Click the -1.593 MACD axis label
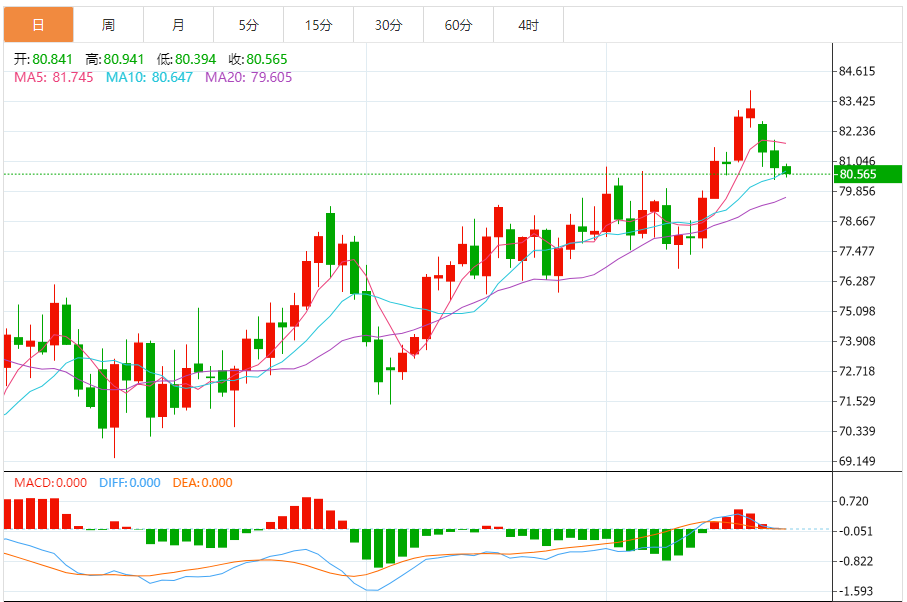This screenshot has height=602, width=907. 856,592
